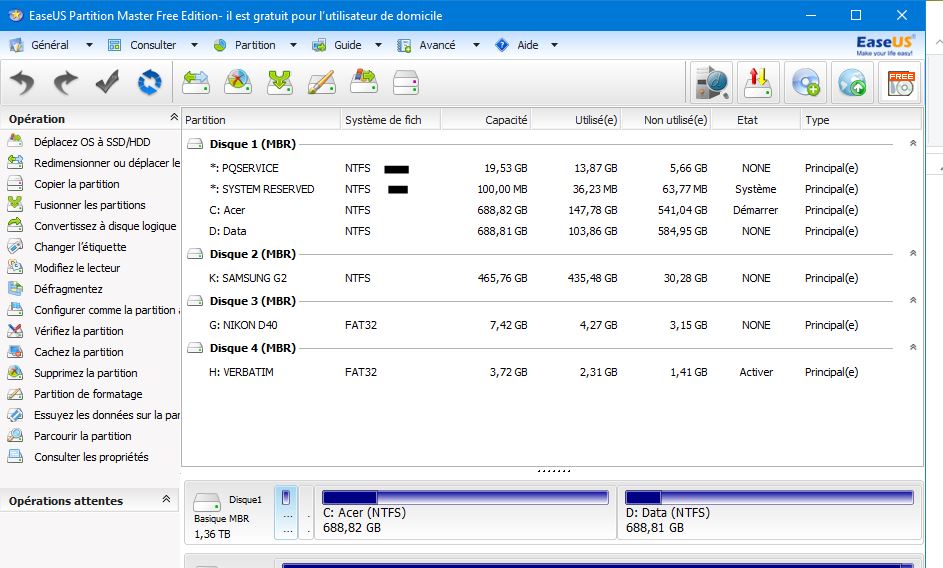Image resolution: width=943 pixels, height=568 pixels.
Task: Click Changer l'étiquette operation link
Action: pyautogui.click(x=80, y=247)
